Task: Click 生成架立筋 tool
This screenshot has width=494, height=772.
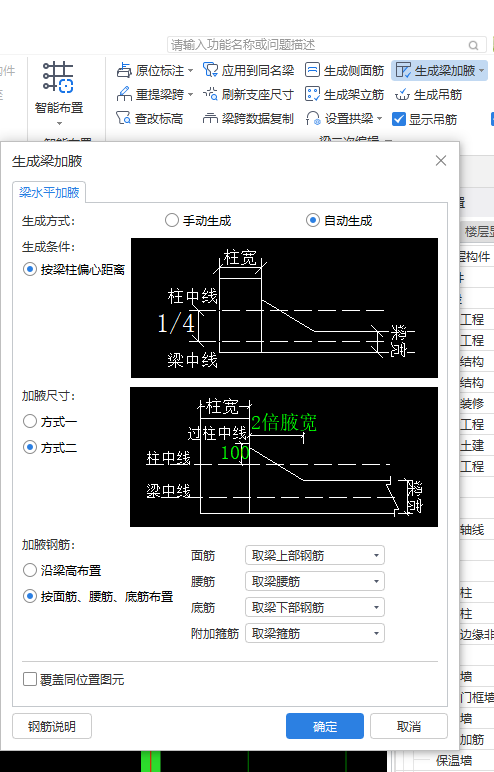Action: [344, 94]
